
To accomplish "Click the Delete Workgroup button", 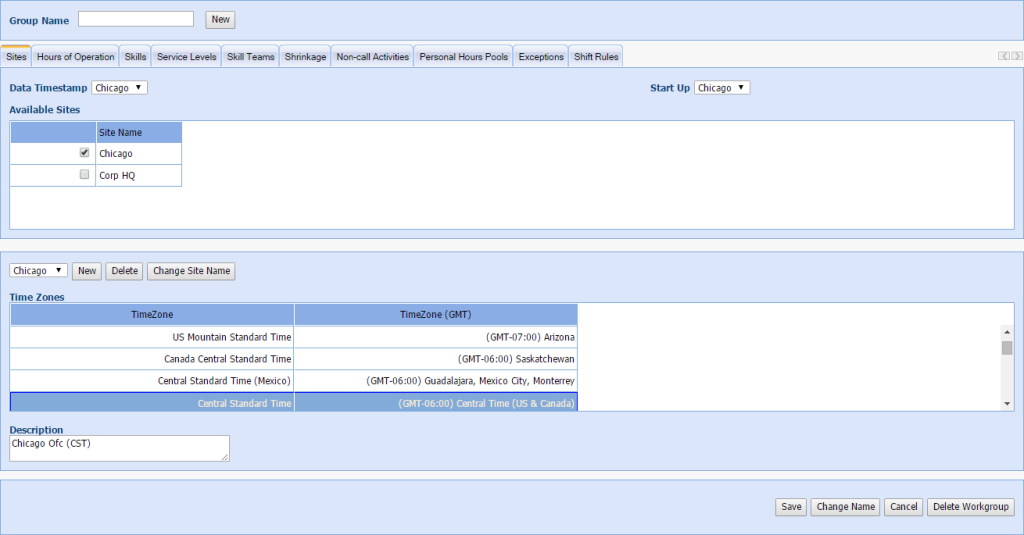I will pyautogui.click(x=971, y=507).
